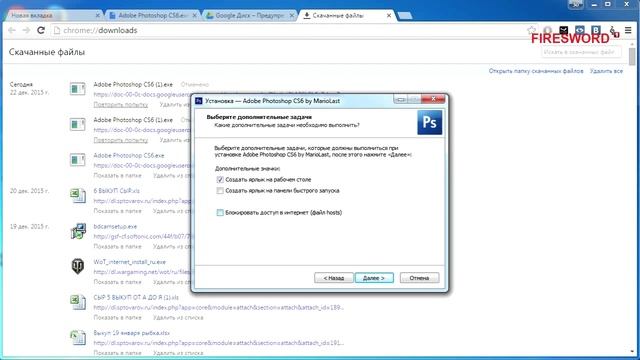Click < Назад button in installer
The width and height of the screenshot is (640, 360).
coord(333,278)
